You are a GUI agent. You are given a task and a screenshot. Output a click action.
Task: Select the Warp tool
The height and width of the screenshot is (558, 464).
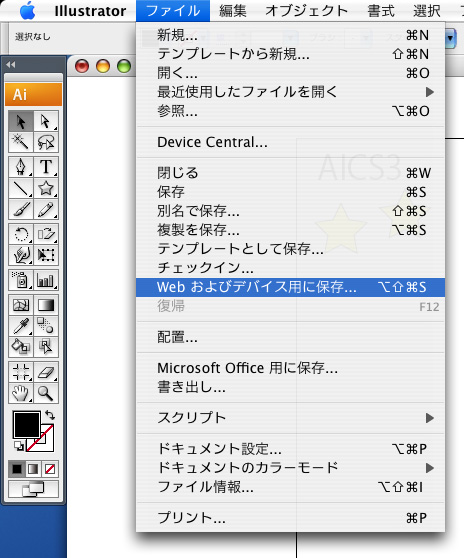(x=21, y=255)
